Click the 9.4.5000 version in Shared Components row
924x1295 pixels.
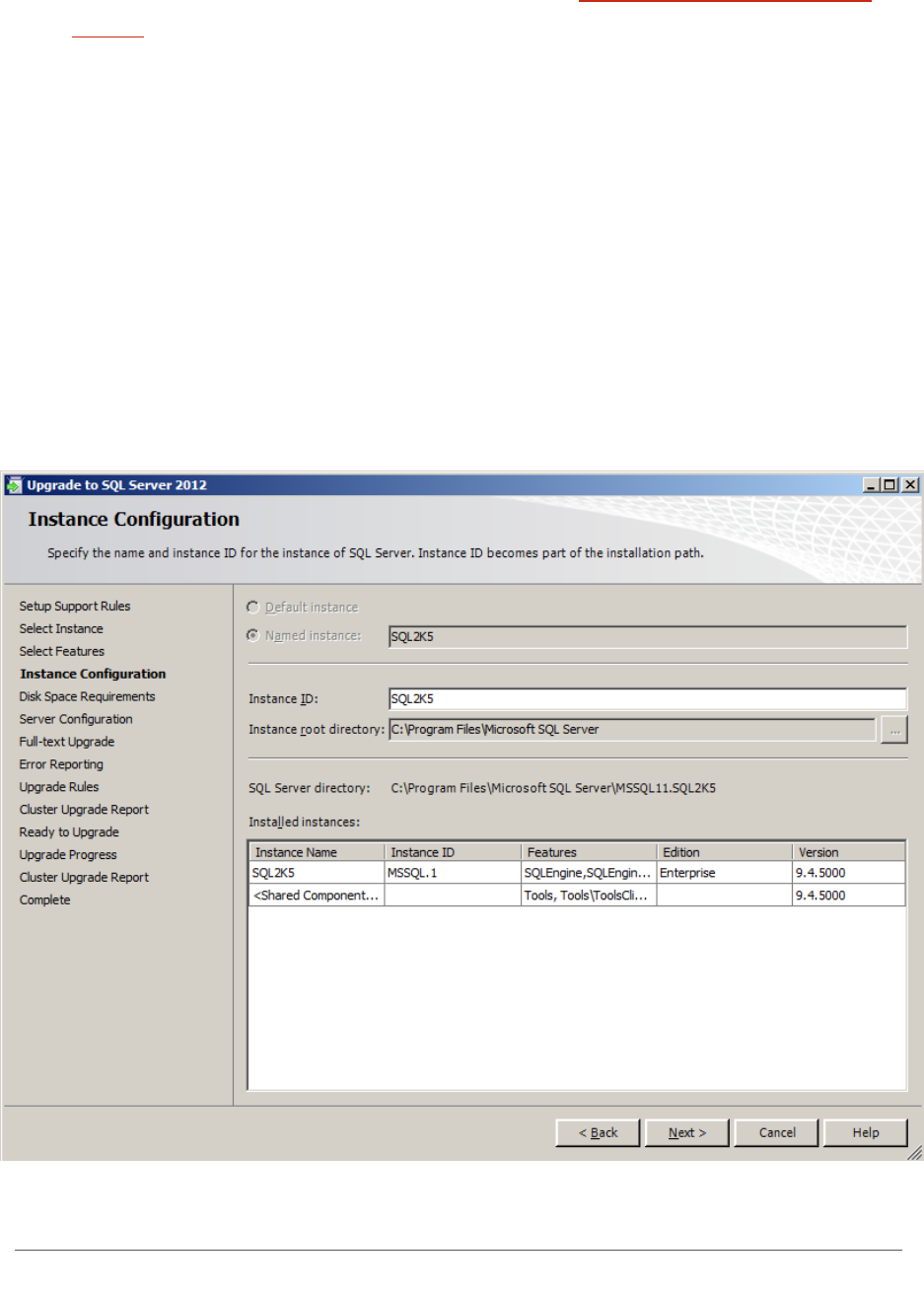849,896
